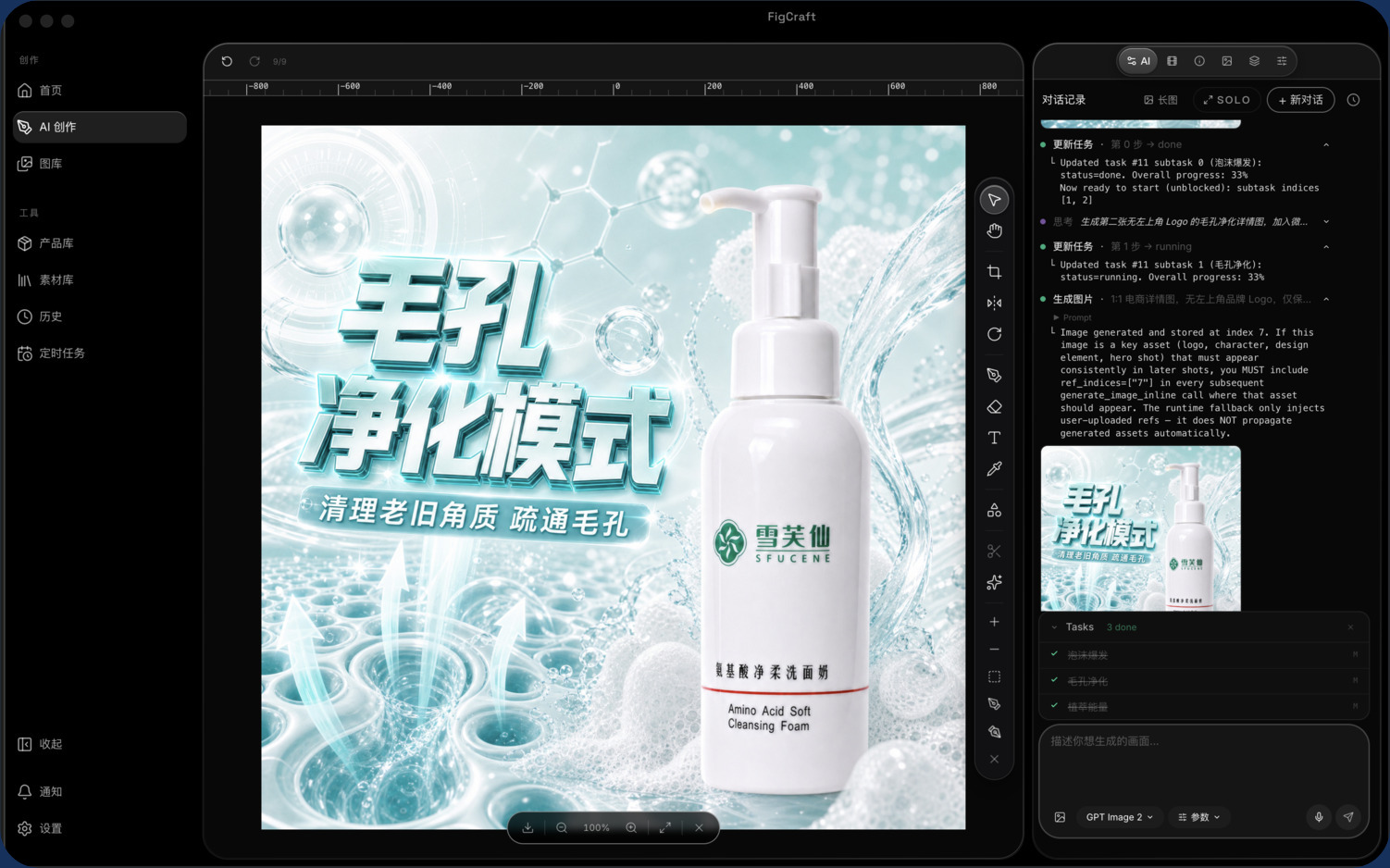Open the storyboard film panel tab
1390x868 pixels.
tap(1172, 61)
